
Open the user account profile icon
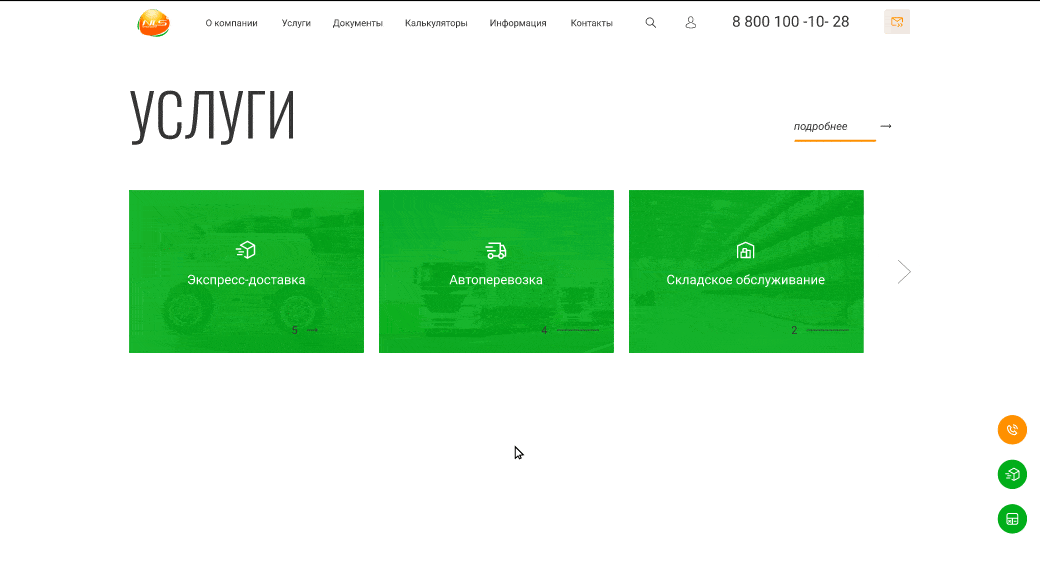click(690, 23)
